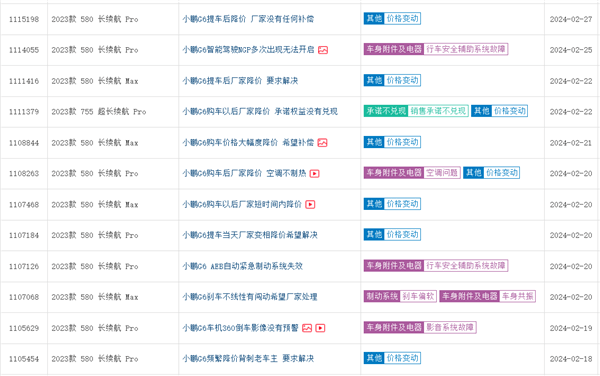Click the 2023款 755 超长续航 Pro model cell
This screenshot has height=376, width=600.
point(99,112)
